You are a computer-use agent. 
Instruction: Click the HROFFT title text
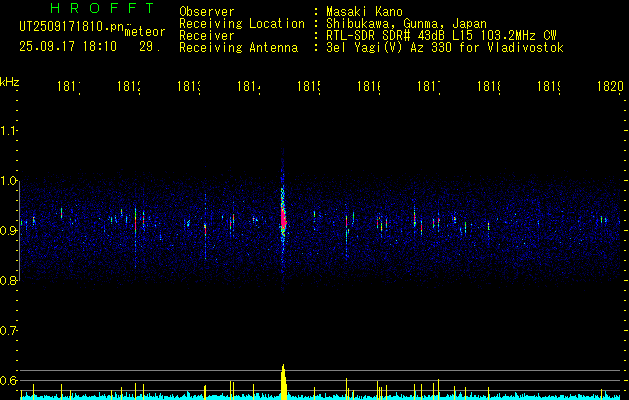102,8
